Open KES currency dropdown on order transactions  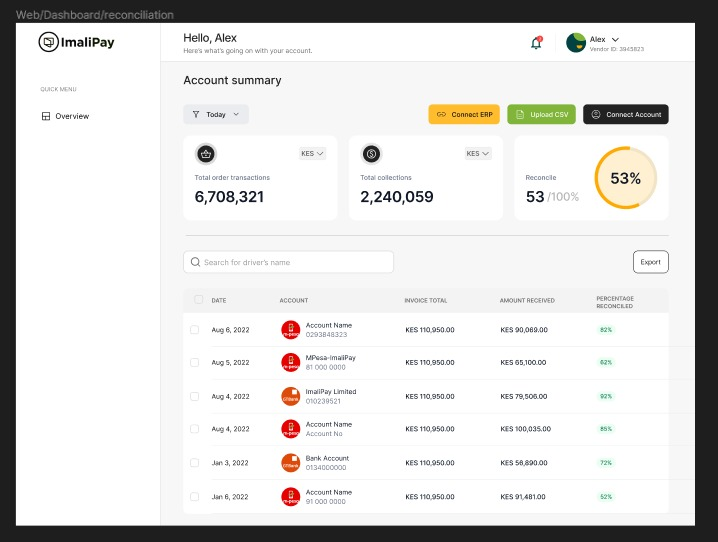click(312, 153)
